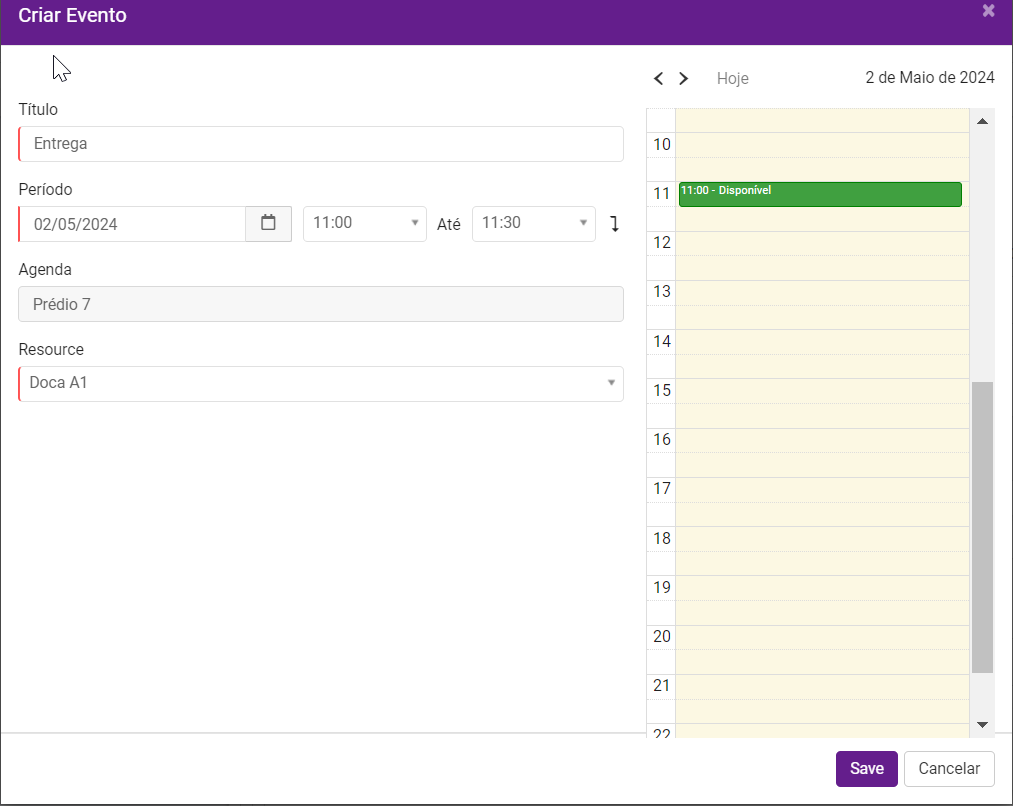This screenshot has width=1013, height=806.
Task: Click the end-time adjust arrow icon
Action: coord(614,224)
